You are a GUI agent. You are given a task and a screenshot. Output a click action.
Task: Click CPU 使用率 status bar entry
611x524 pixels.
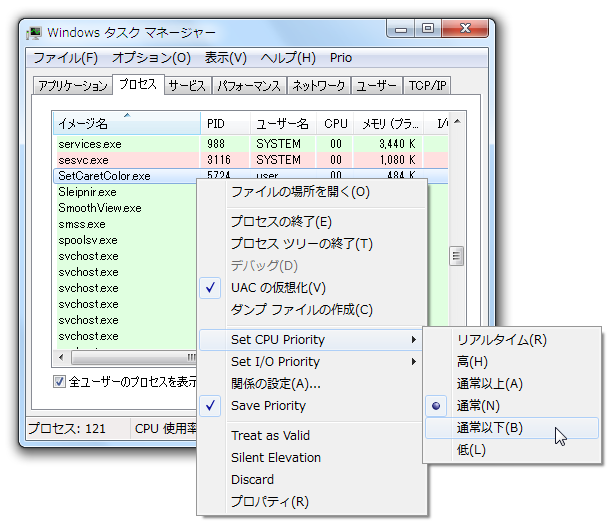(x=166, y=429)
